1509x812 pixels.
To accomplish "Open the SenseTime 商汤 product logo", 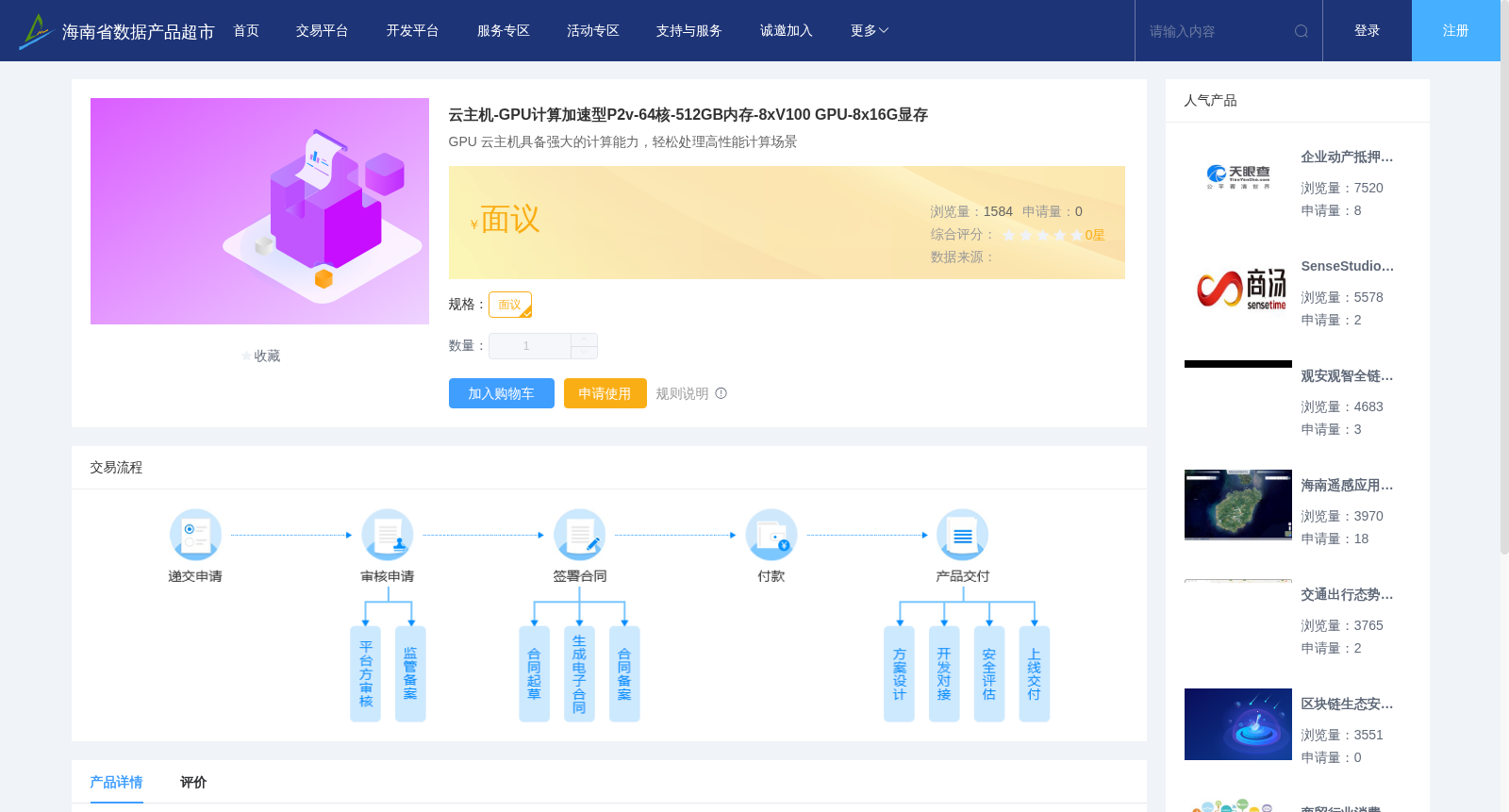I will (x=1238, y=287).
